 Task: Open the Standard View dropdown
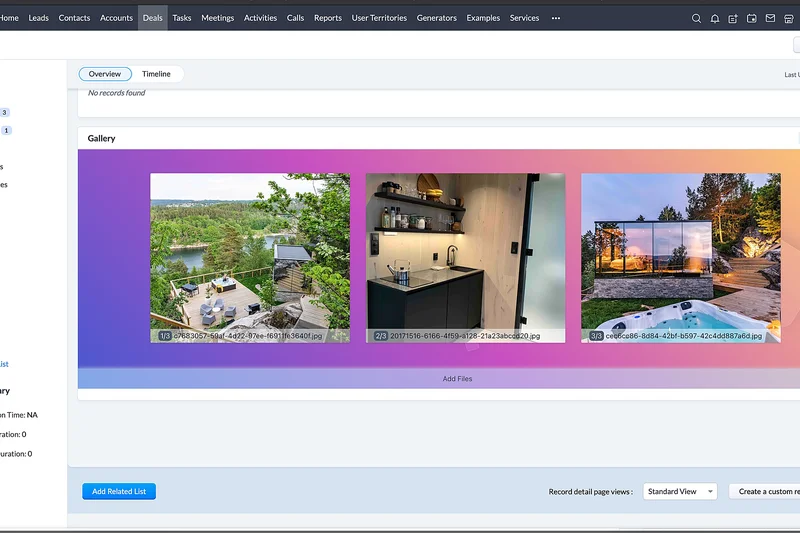click(x=680, y=492)
